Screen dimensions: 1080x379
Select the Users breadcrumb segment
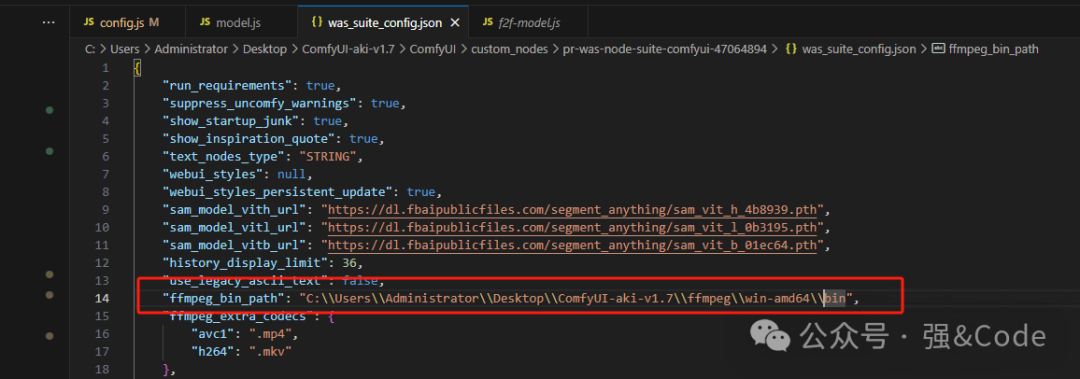point(125,49)
